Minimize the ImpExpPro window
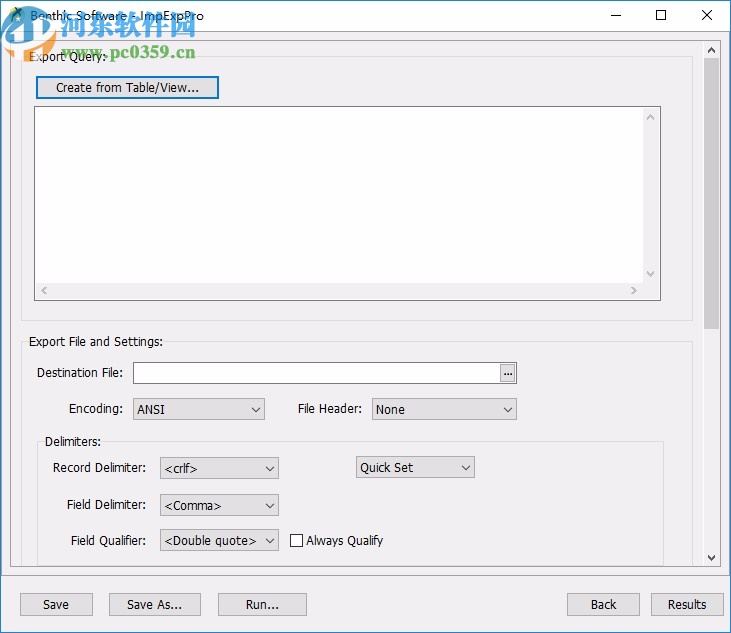 tap(616, 15)
